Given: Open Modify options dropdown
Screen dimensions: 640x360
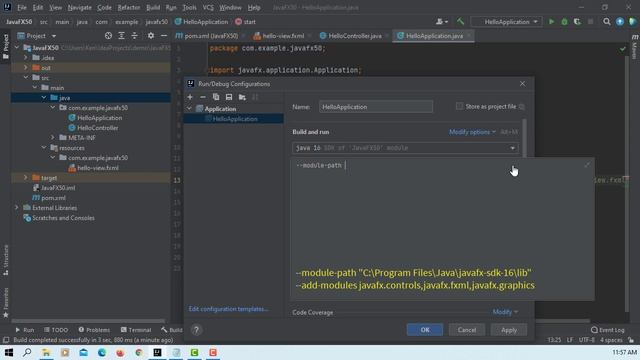Looking at the screenshot, I should click(472, 132).
